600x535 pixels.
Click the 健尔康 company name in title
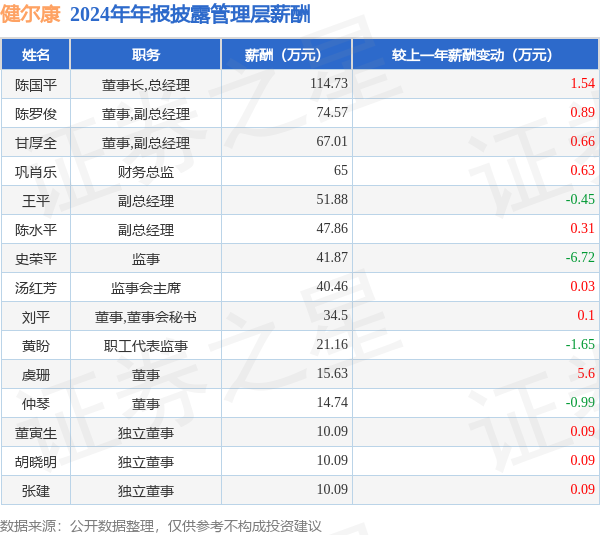tap(31, 14)
